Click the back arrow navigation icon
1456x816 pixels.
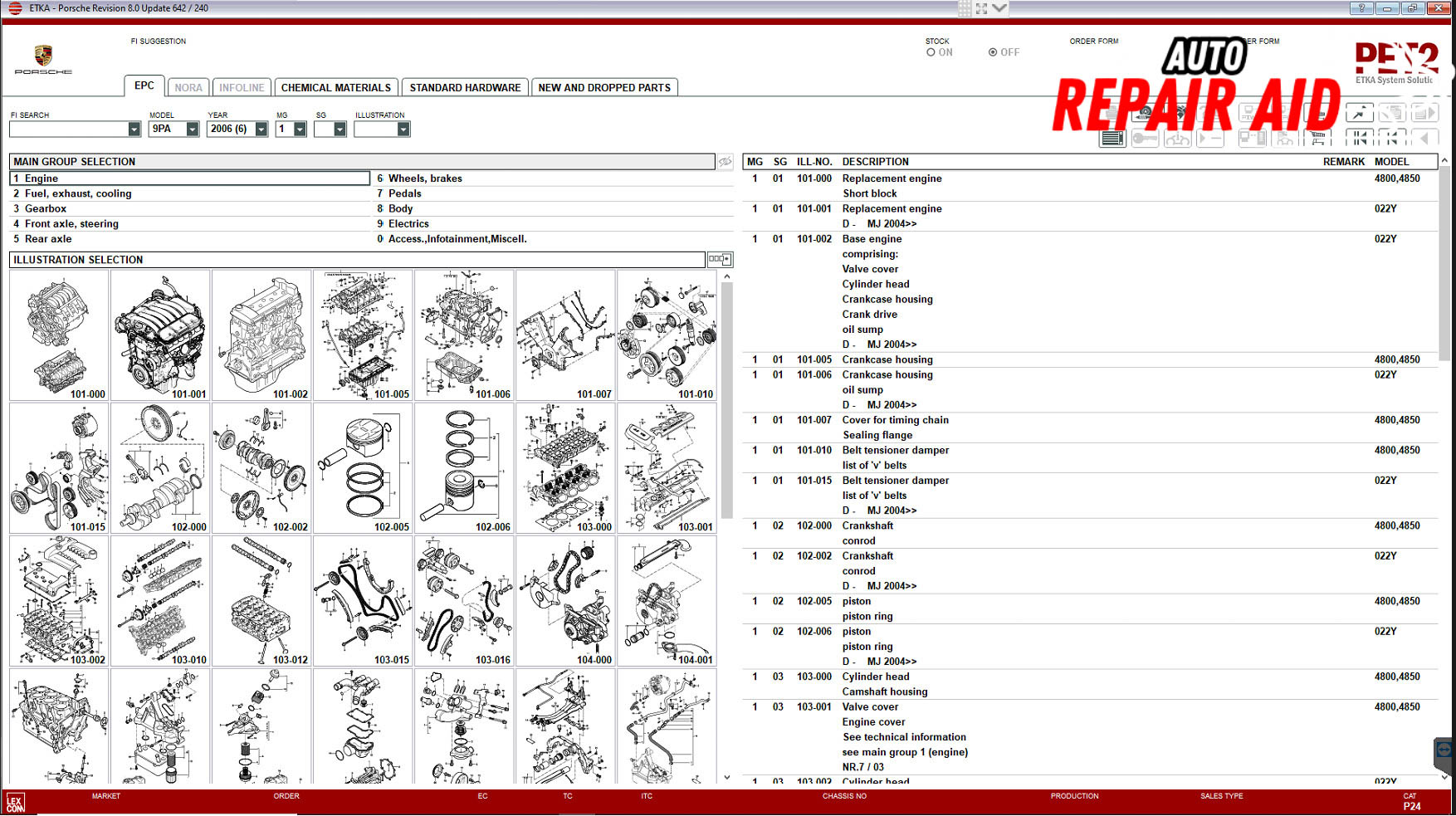[x=1424, y=138]
